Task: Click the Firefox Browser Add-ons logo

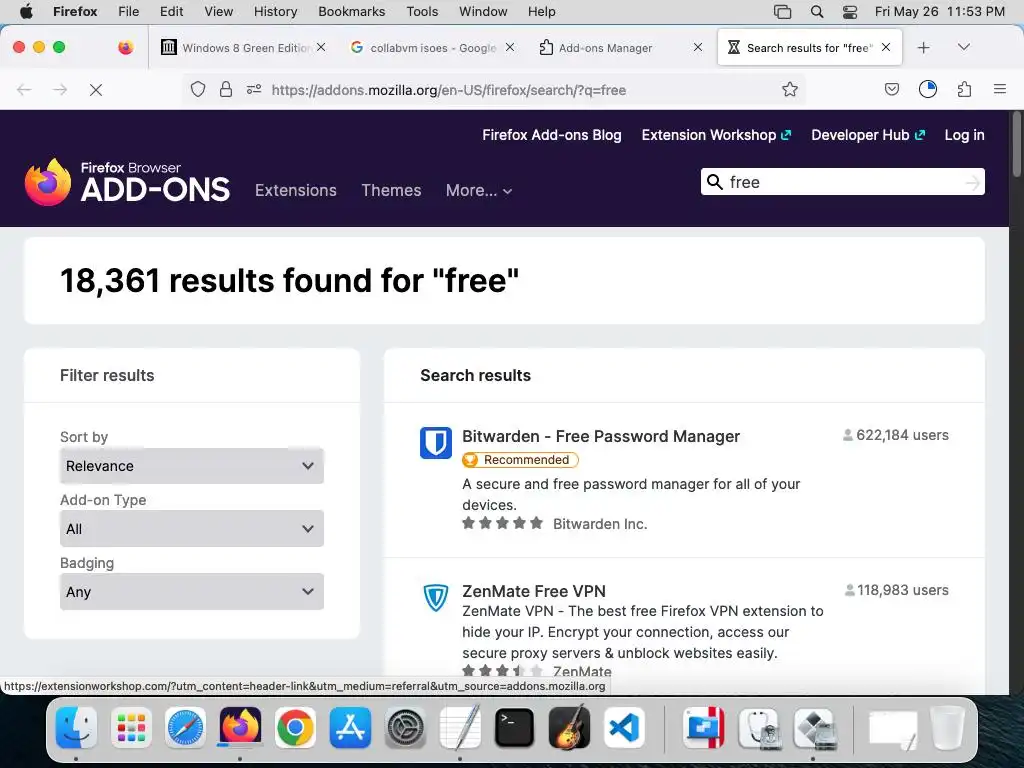Action: 127,182
